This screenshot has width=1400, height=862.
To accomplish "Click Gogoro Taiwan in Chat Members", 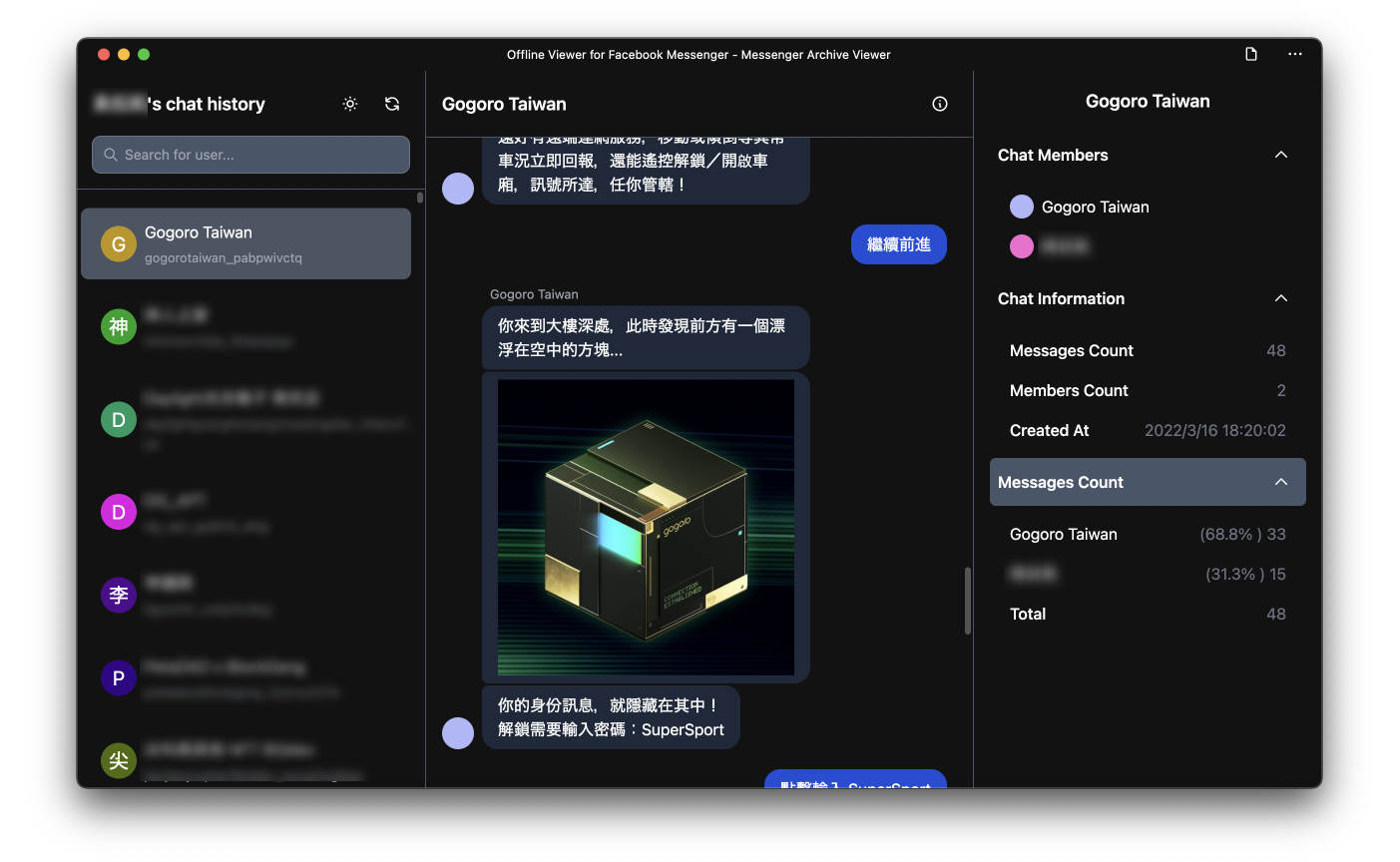I will [1096, 207].
